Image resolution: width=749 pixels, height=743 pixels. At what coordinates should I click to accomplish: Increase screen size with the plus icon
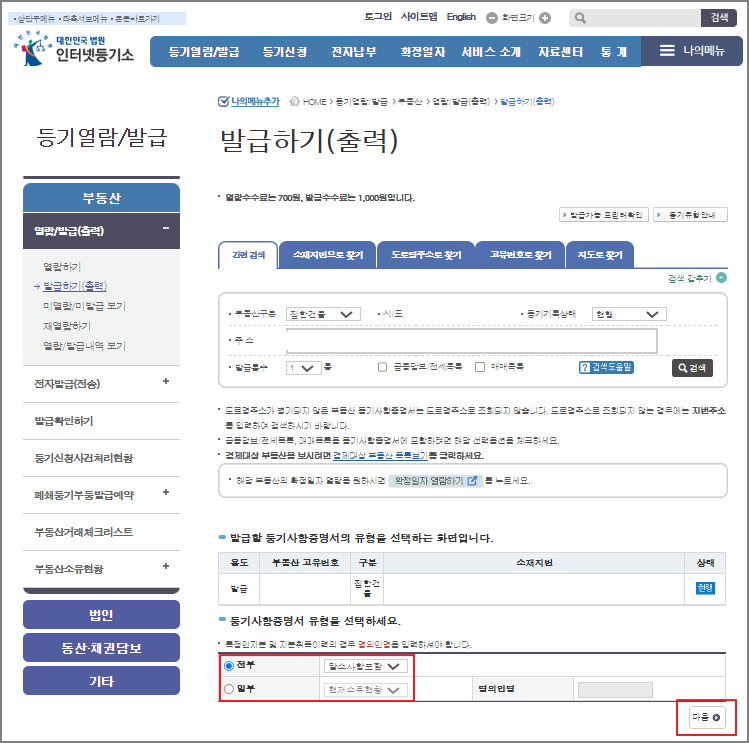coord(545,18)
